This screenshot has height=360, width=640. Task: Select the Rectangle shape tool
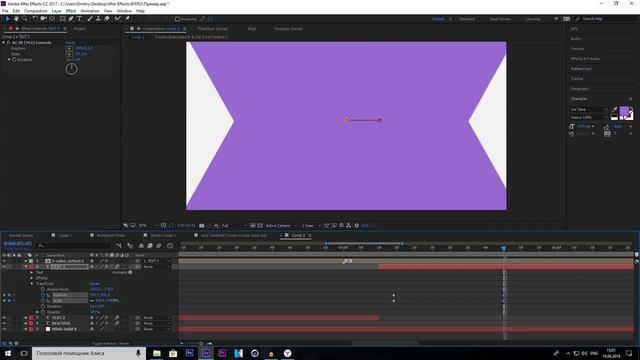coord(62,19)
